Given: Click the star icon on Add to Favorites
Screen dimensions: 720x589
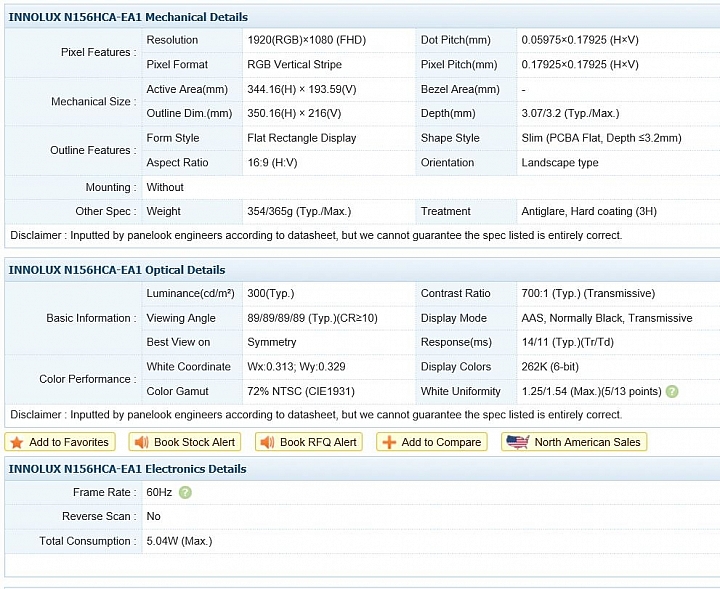Looking at the screenshot, I should click(17, 443).
